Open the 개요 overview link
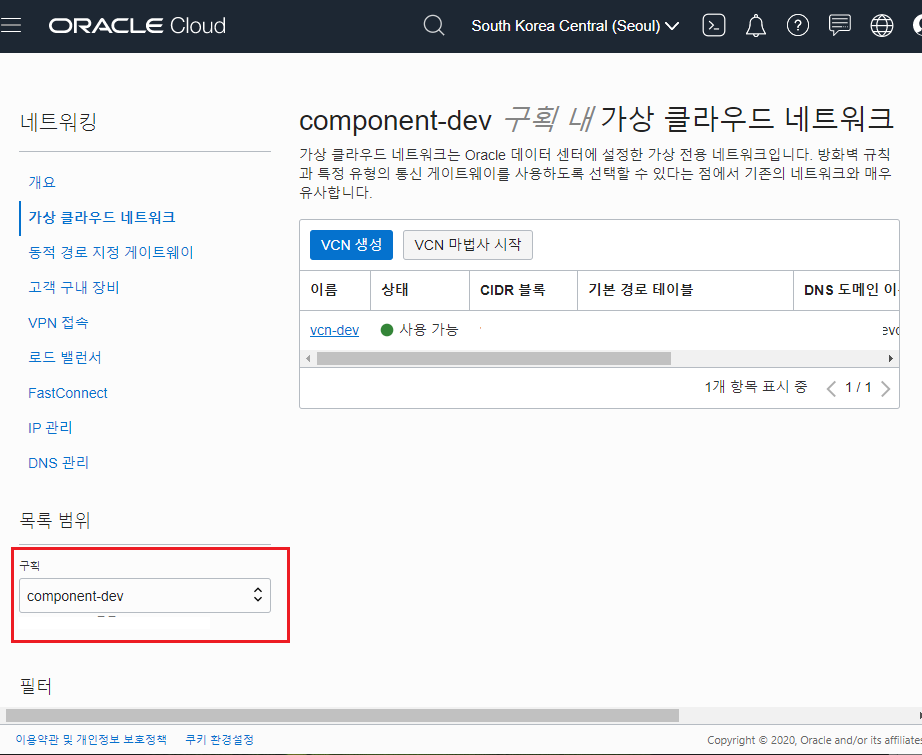 (x=42, y=182)
